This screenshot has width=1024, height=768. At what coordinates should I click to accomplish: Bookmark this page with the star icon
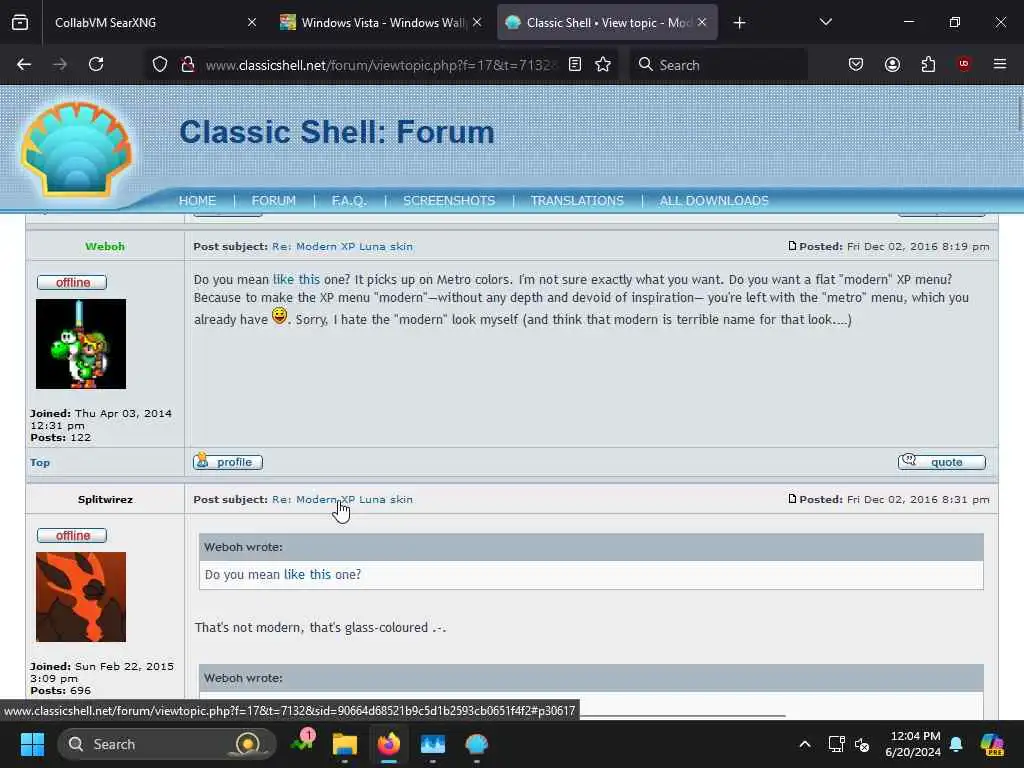[603, 64]
